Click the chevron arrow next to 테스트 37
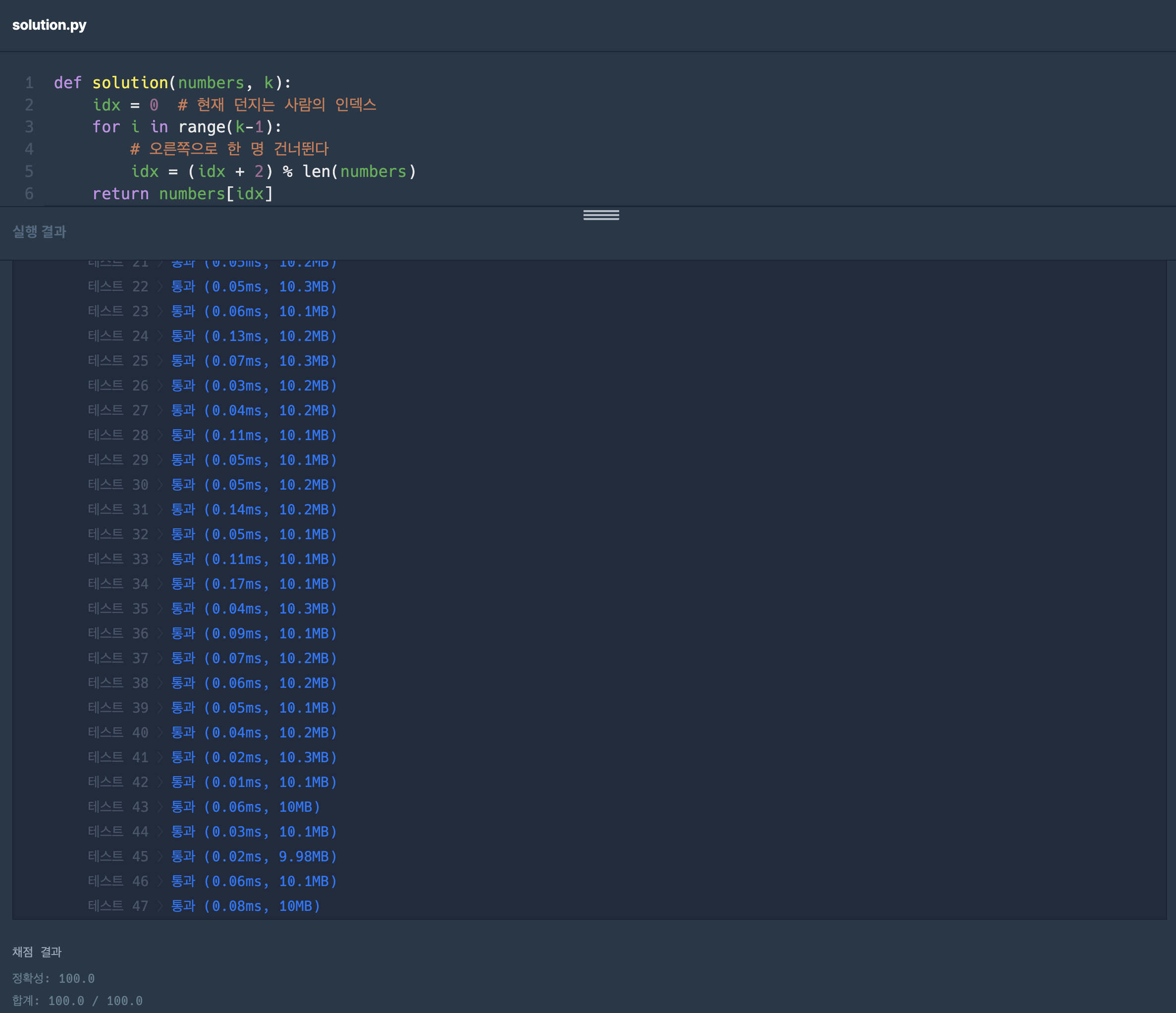The width and height of the screenshot is (1176, 1013). tap(160, 659)
